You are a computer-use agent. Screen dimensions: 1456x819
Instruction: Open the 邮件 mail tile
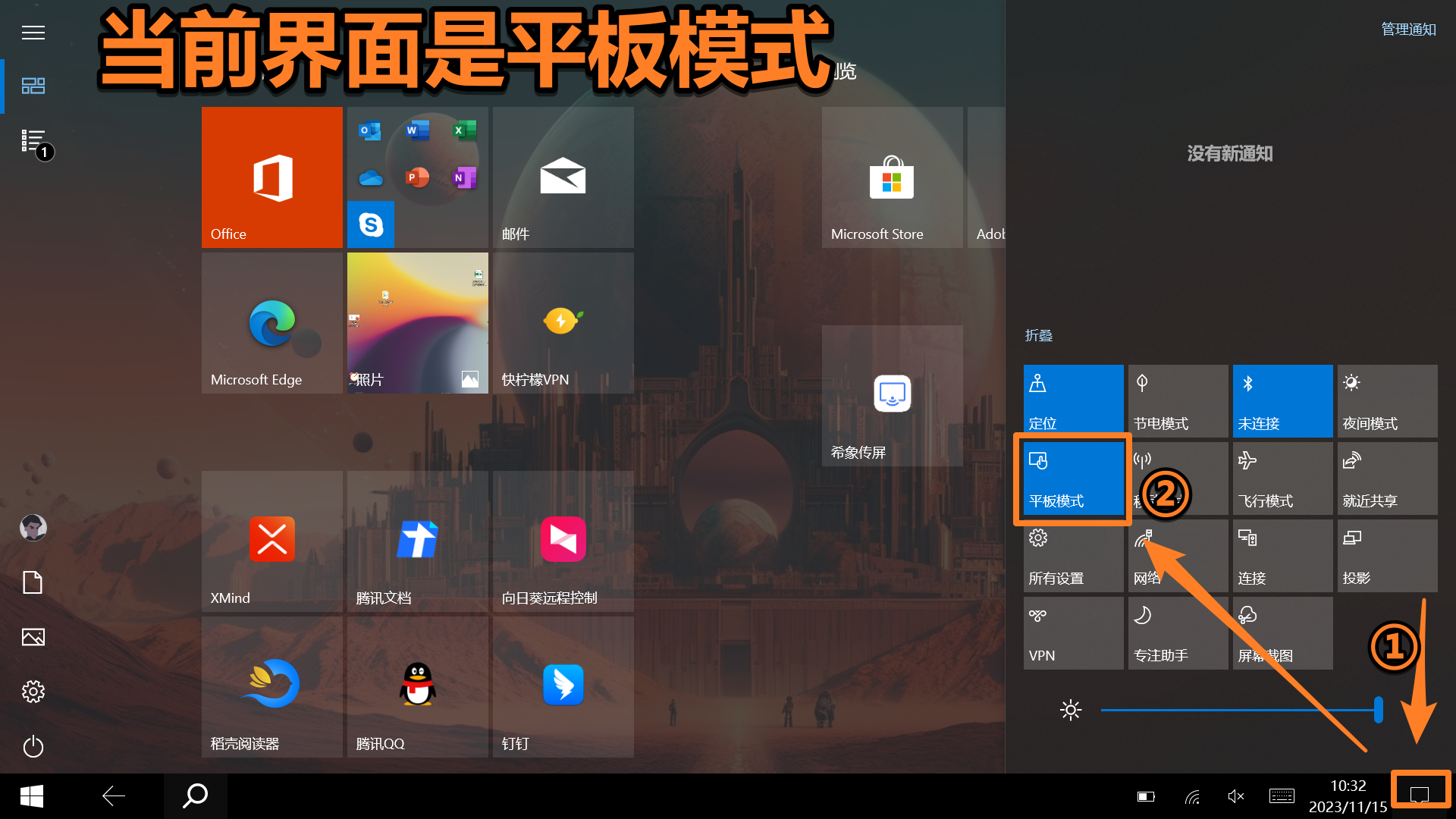[563, 177]
